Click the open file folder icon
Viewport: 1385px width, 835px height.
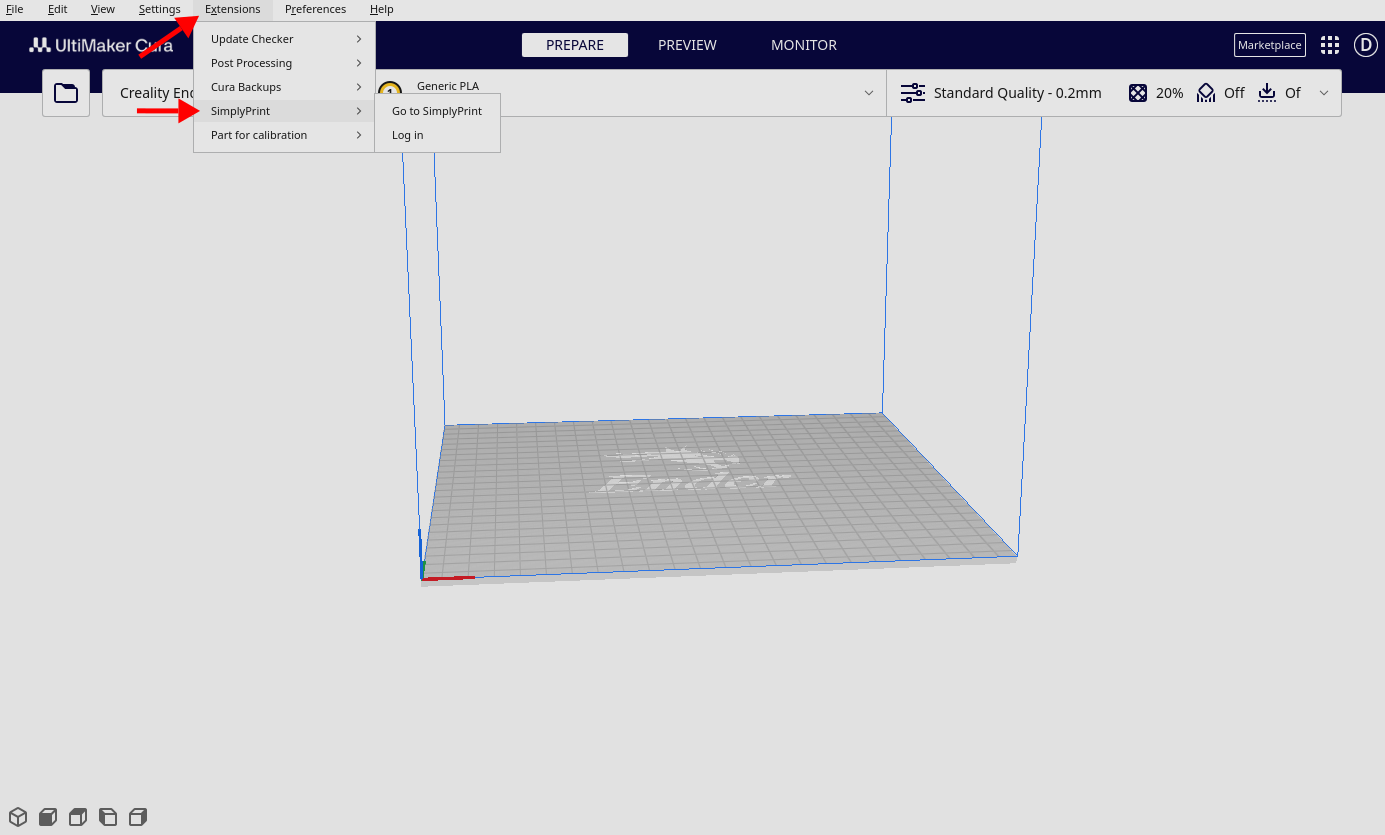coord(66,93)
